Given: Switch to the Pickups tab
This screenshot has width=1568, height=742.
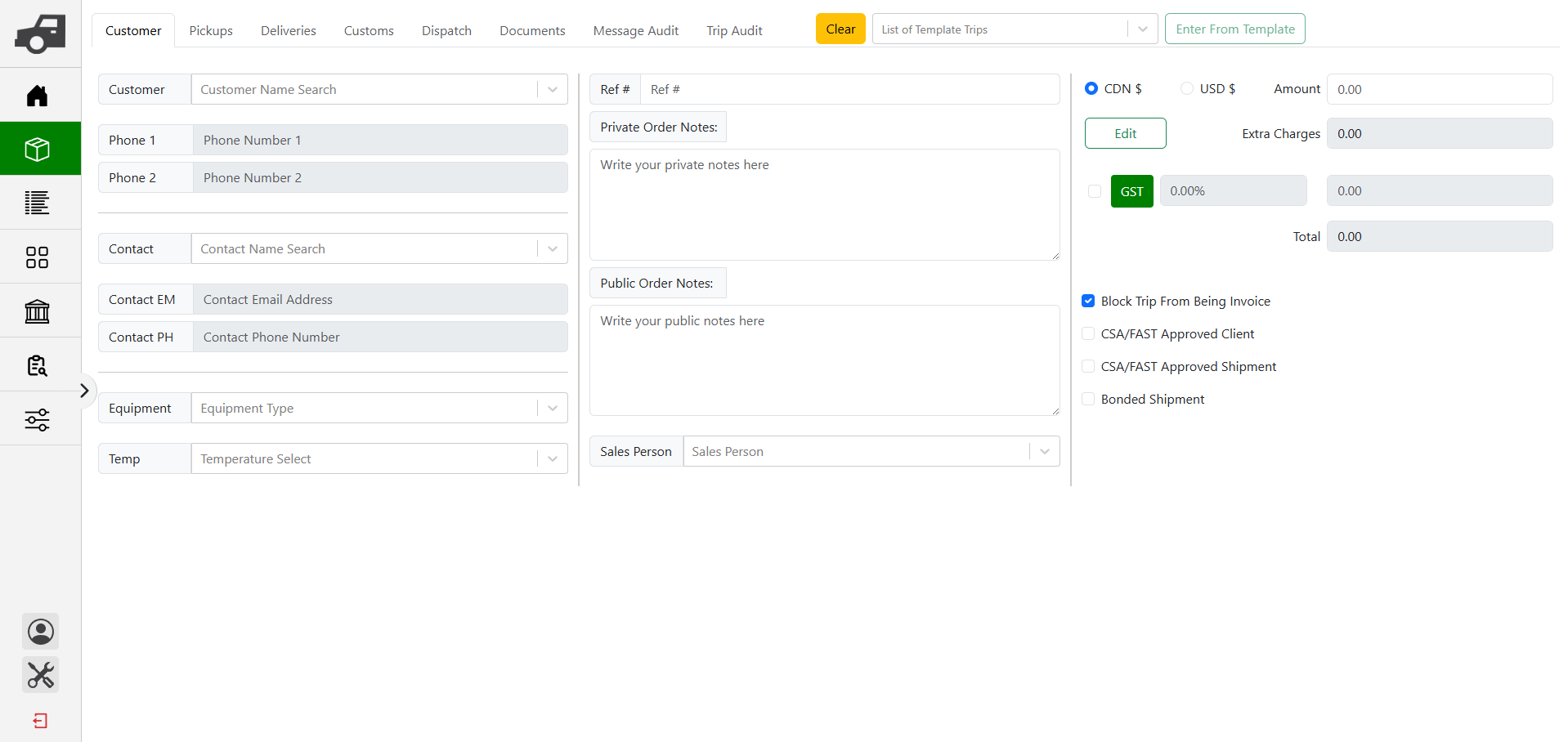Looking at the screenshot, I should 211,30.
